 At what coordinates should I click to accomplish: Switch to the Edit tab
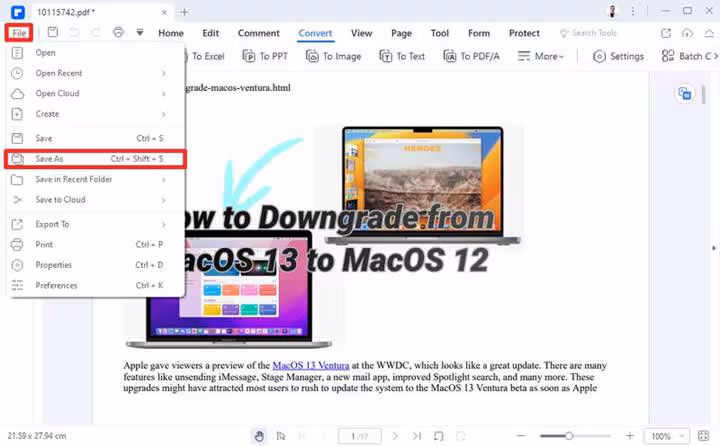210,33
